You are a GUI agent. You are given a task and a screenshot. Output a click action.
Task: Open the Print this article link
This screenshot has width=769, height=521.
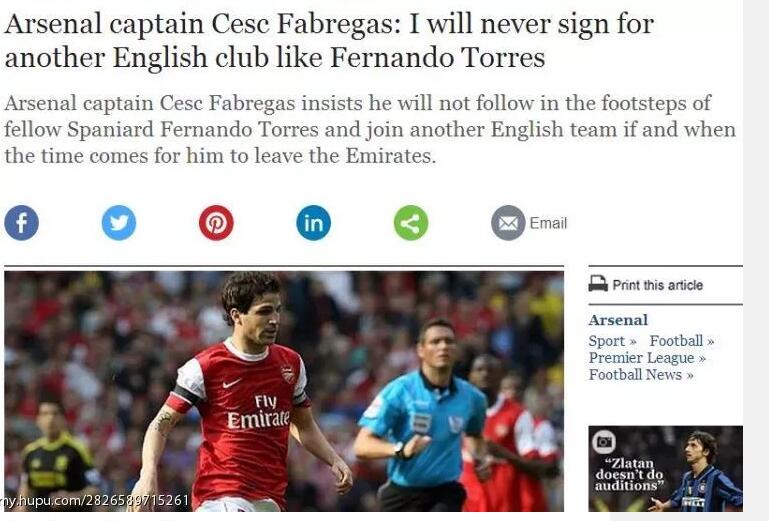[x=658, y=285]
